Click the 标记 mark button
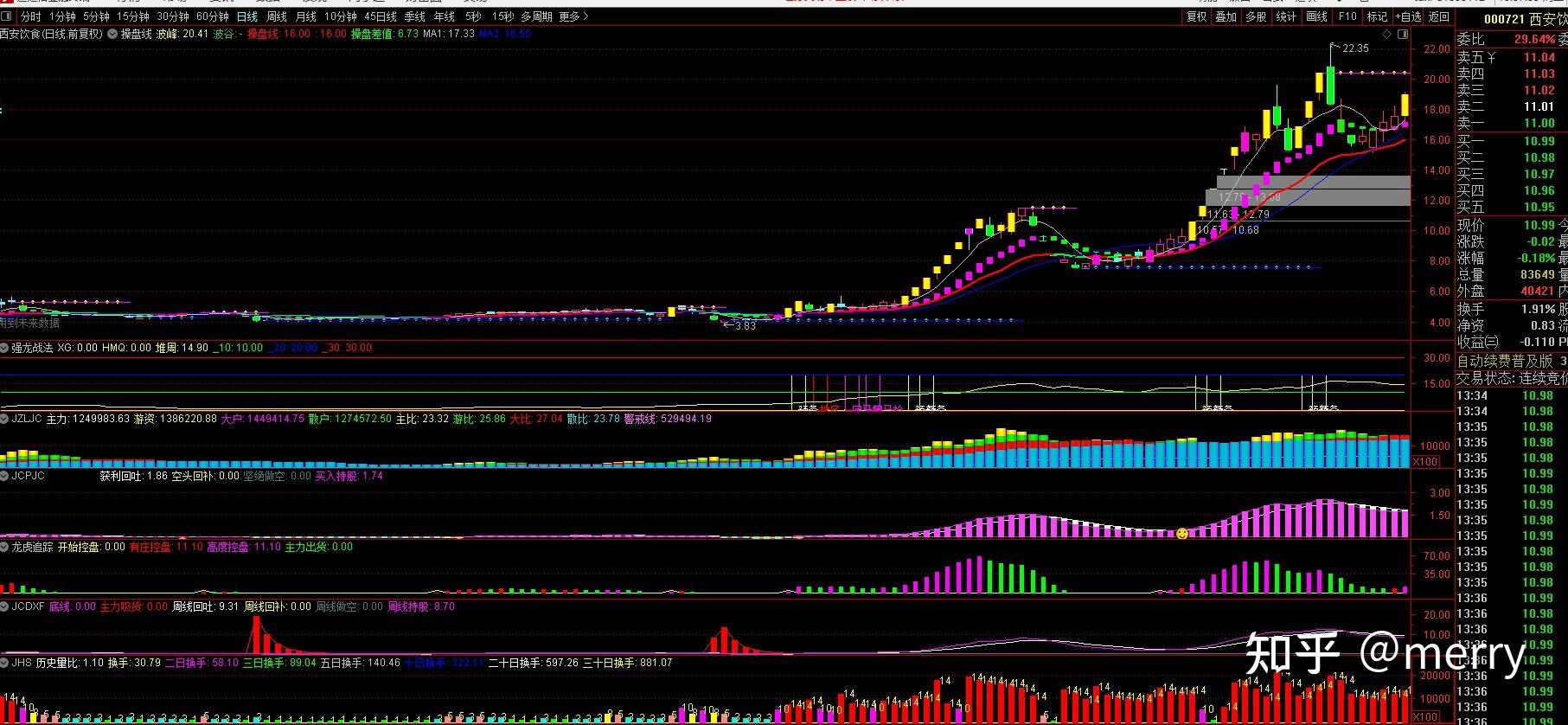This screenshot has height=725, width=1568. [1377, 17]
